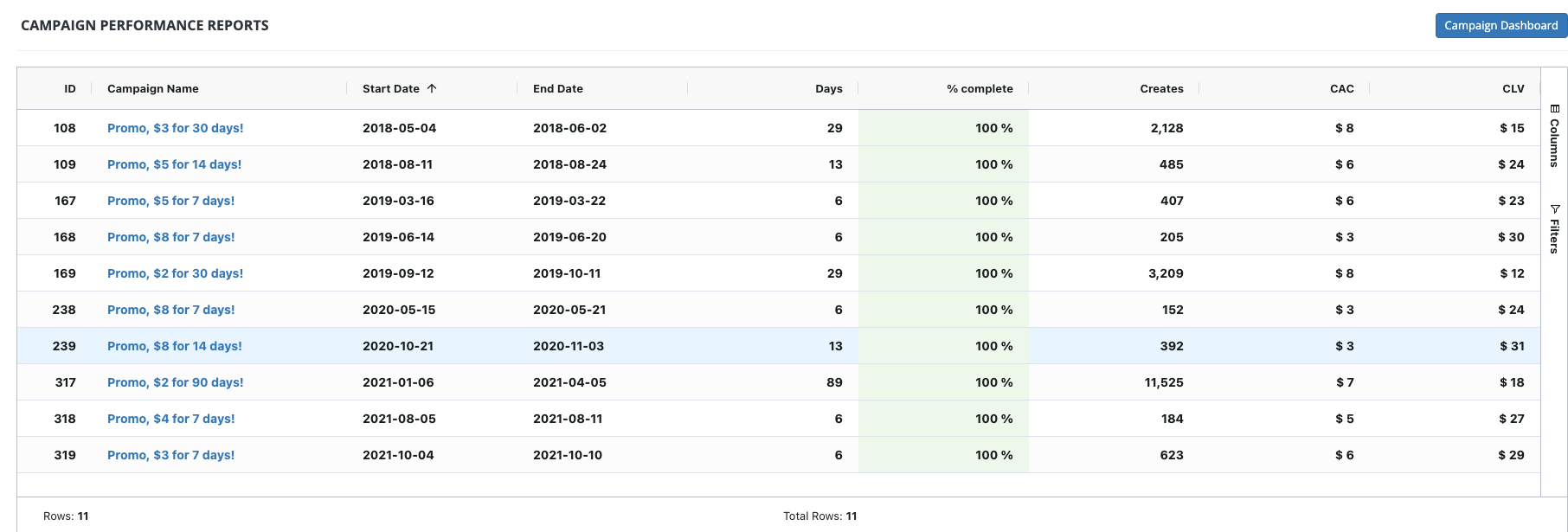Open campaign 169 Promo, $2 for 30 days!
This screenshot has height=532, width=1568.
click(x=175, y=273)
